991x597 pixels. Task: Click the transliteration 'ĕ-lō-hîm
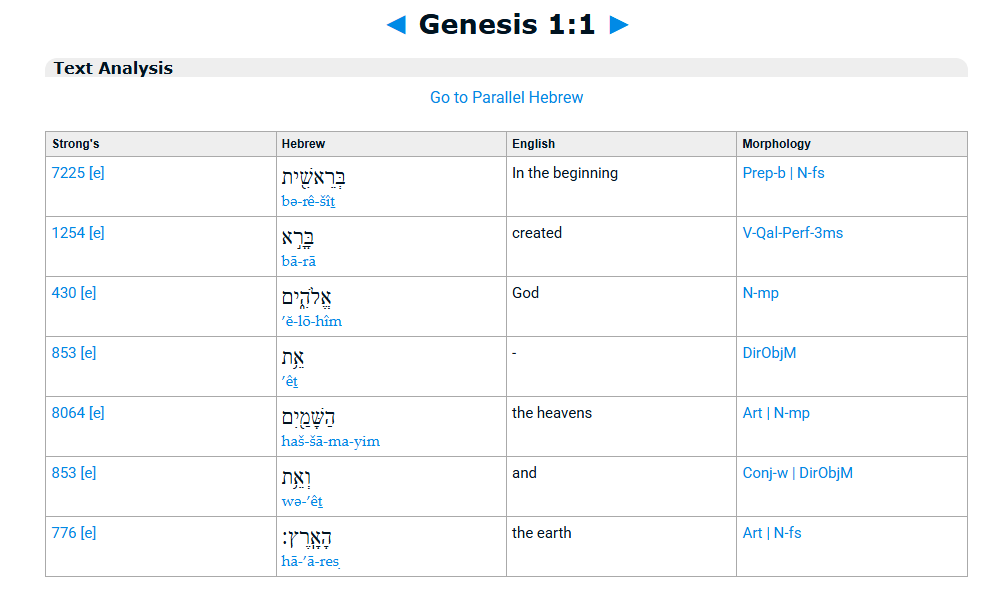312,321
